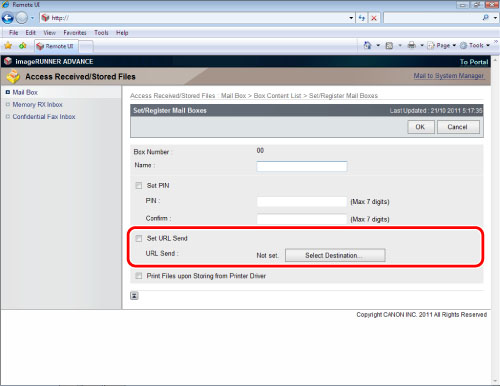This screenshot has height=386, width=500.
Task: Click the Home icon in command bar
Action: (x=367, y=45)
